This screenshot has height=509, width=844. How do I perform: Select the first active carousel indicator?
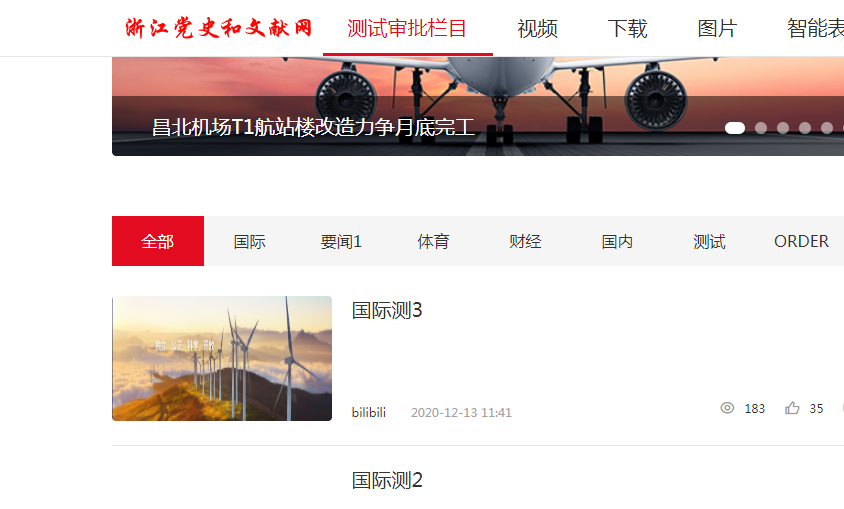pyautogui.click(x=735, y=128)
